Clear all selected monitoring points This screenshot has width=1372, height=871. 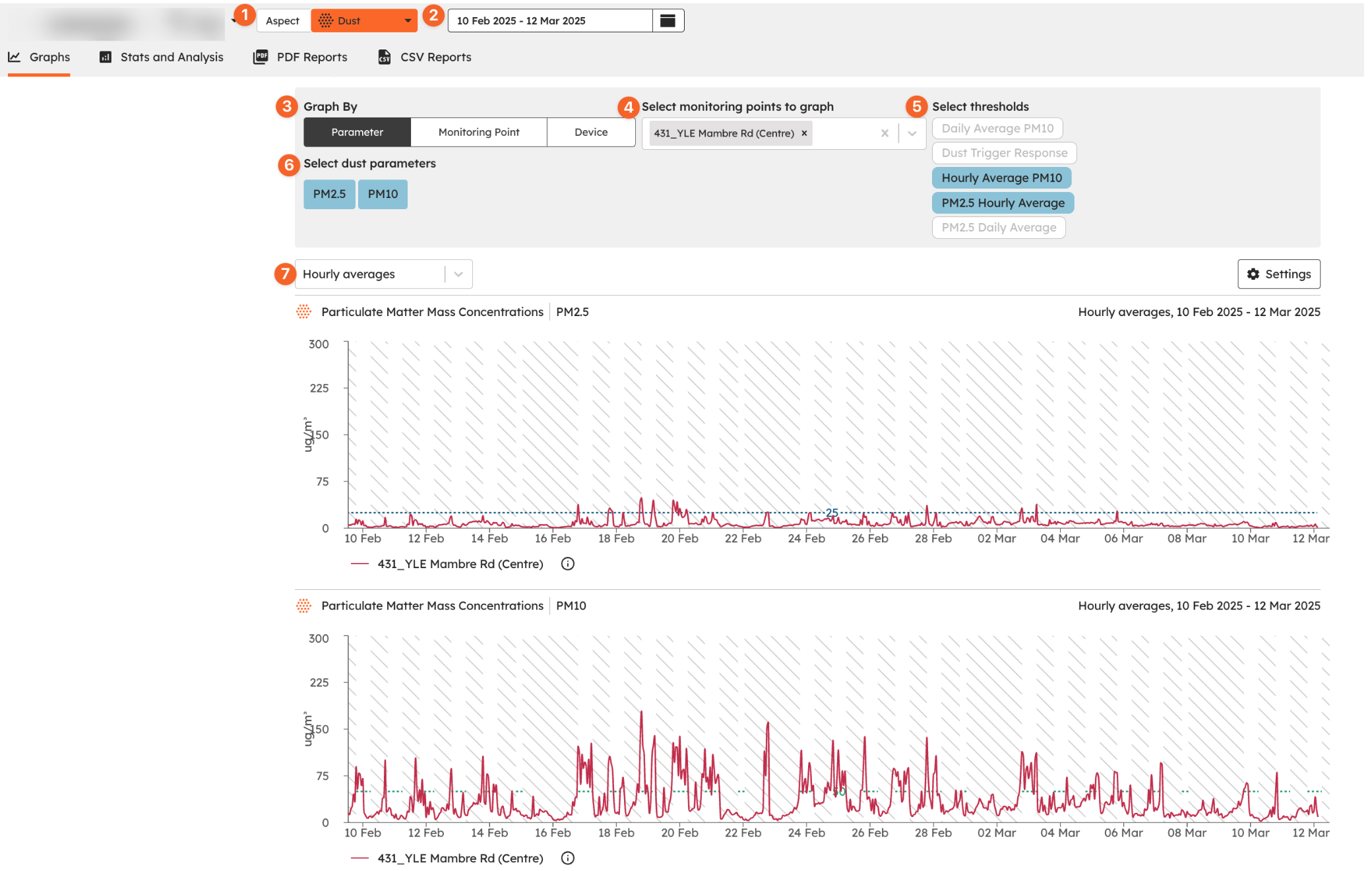tap(885, 133)
